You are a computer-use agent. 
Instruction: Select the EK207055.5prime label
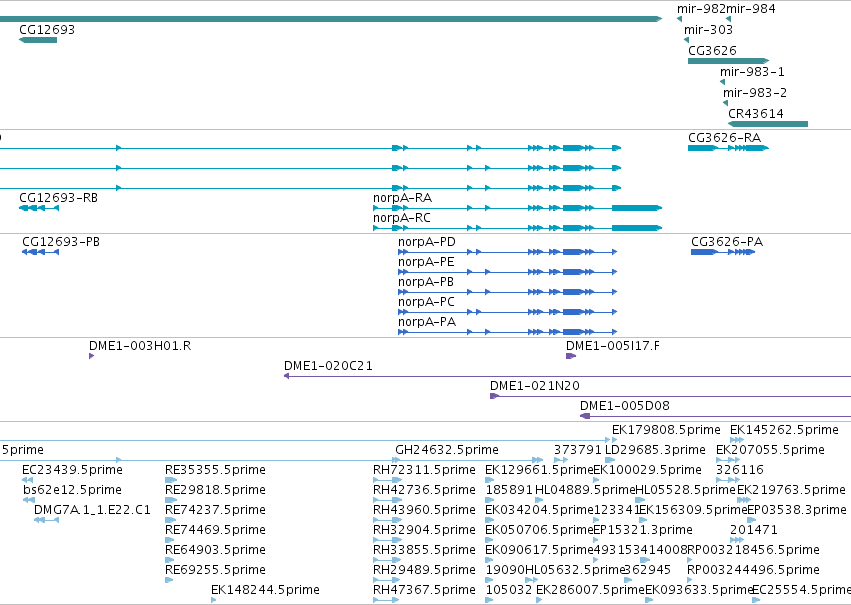[770, 450]
